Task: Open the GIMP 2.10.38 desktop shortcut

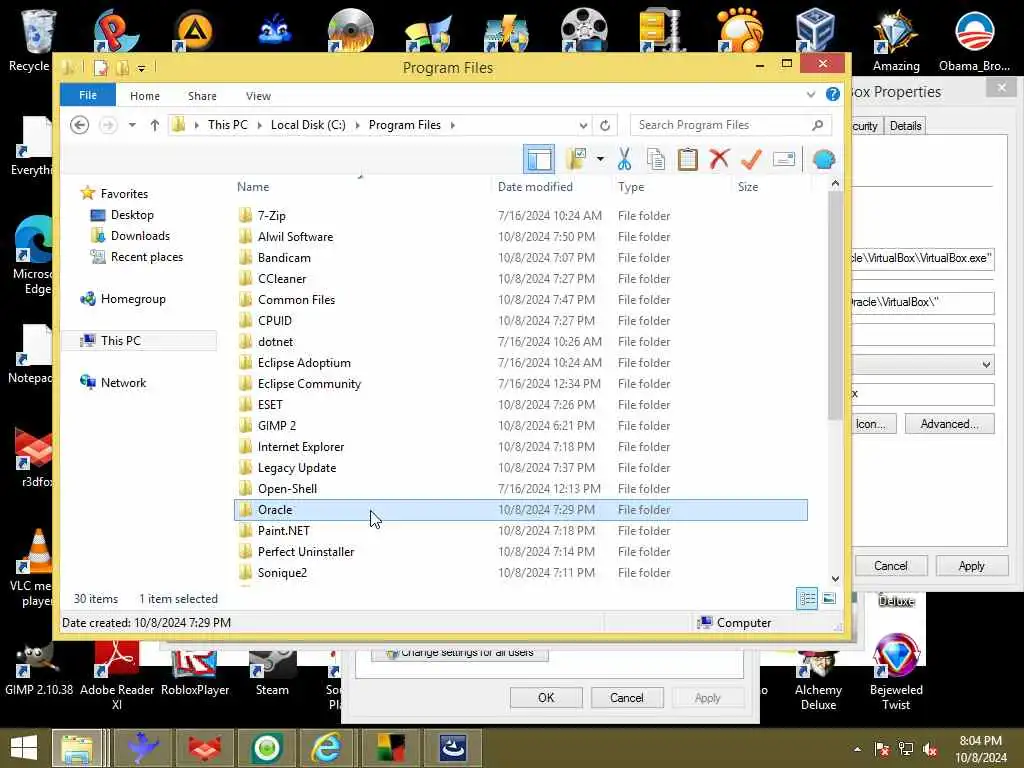Action: (x=39, y=671)
